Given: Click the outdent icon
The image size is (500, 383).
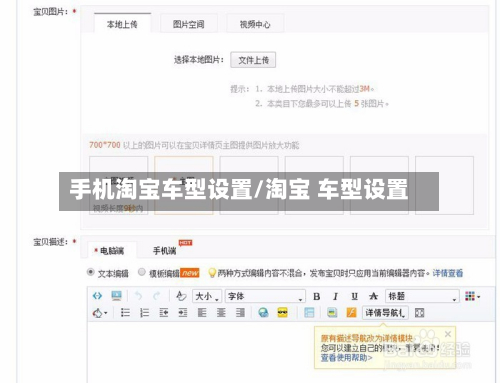Looking at the screenshot, I should pos(163,313).
